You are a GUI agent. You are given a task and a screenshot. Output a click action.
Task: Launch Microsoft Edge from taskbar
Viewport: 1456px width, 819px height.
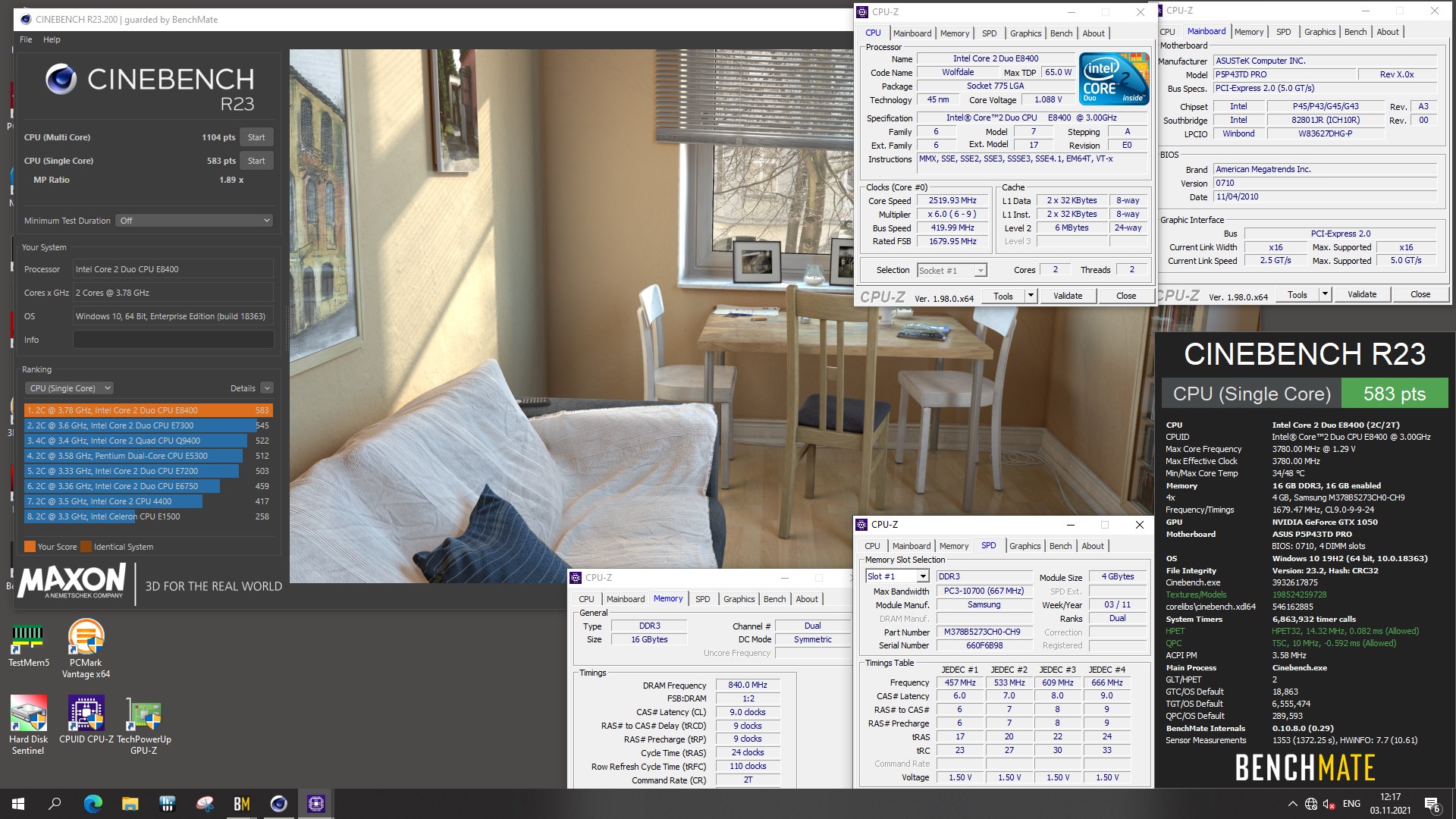point(93,804)
